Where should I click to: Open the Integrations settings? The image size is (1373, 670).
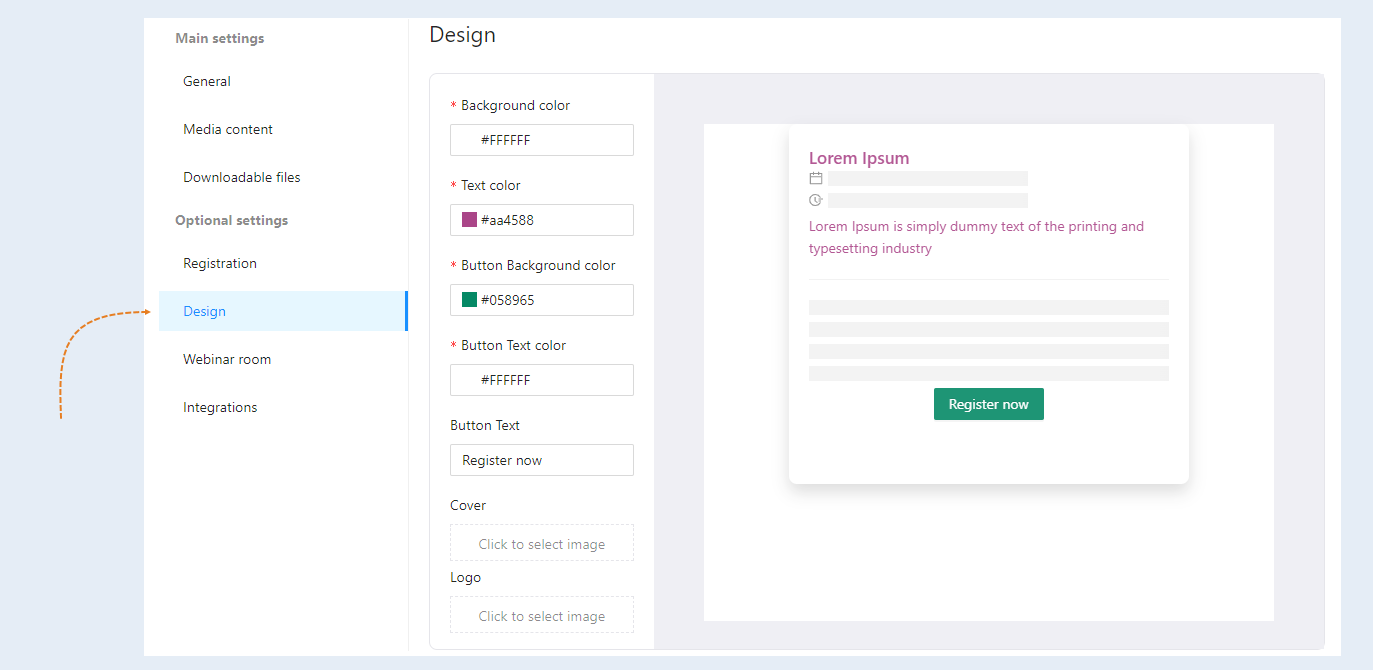(283, 408)
